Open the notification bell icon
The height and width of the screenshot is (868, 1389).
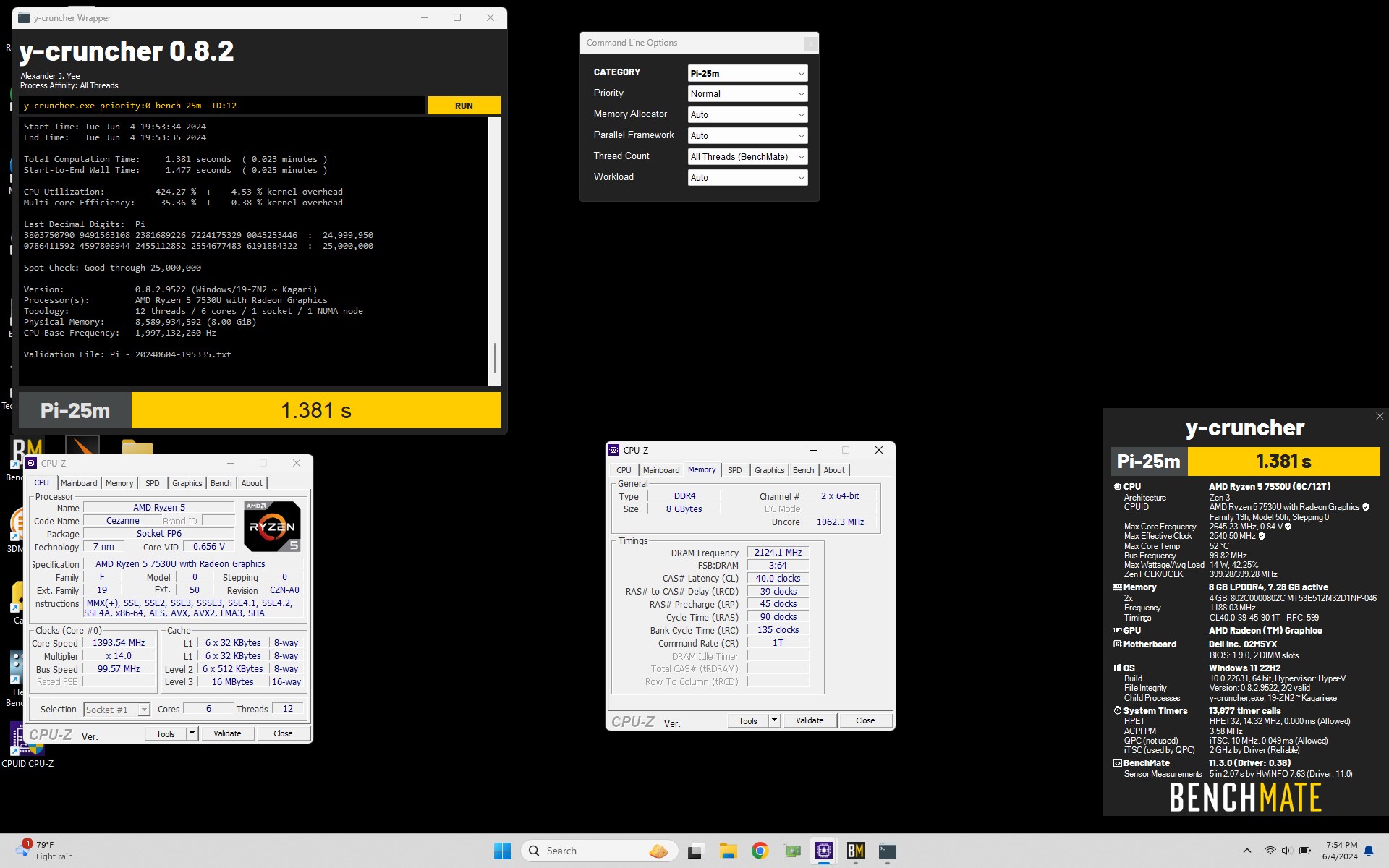(x=1369, y=851)
